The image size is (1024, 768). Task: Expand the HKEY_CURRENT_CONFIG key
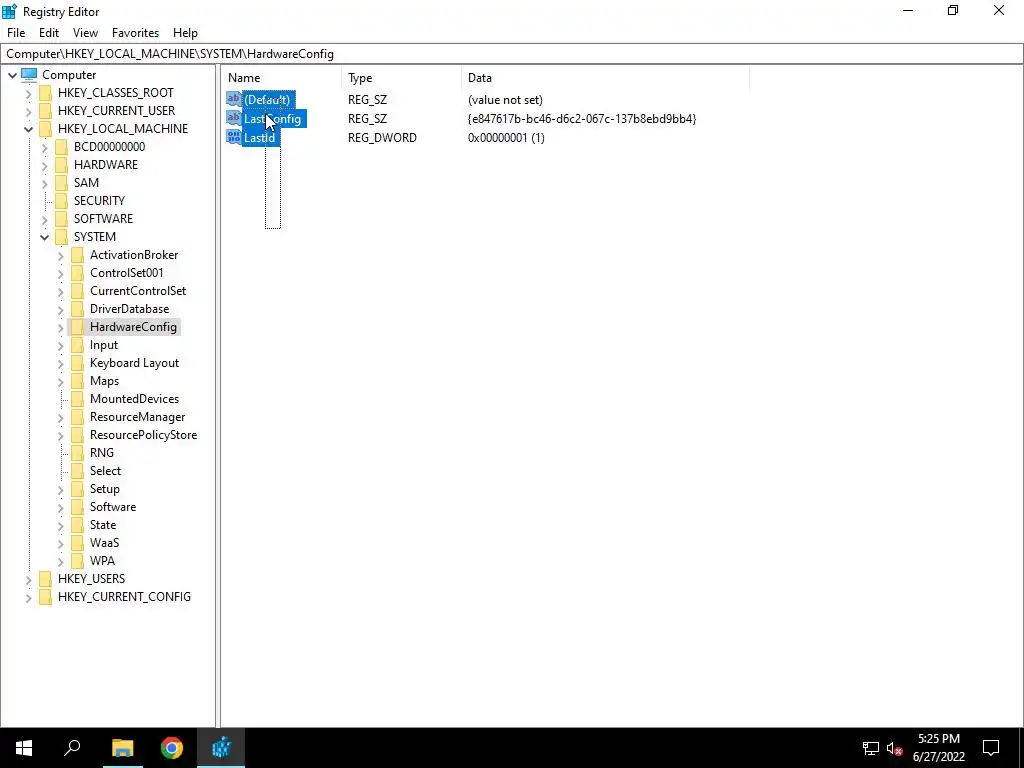[28, 597]
